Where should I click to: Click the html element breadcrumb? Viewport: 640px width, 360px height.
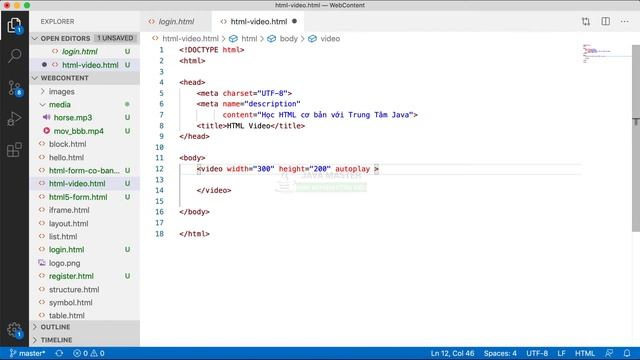249,39
